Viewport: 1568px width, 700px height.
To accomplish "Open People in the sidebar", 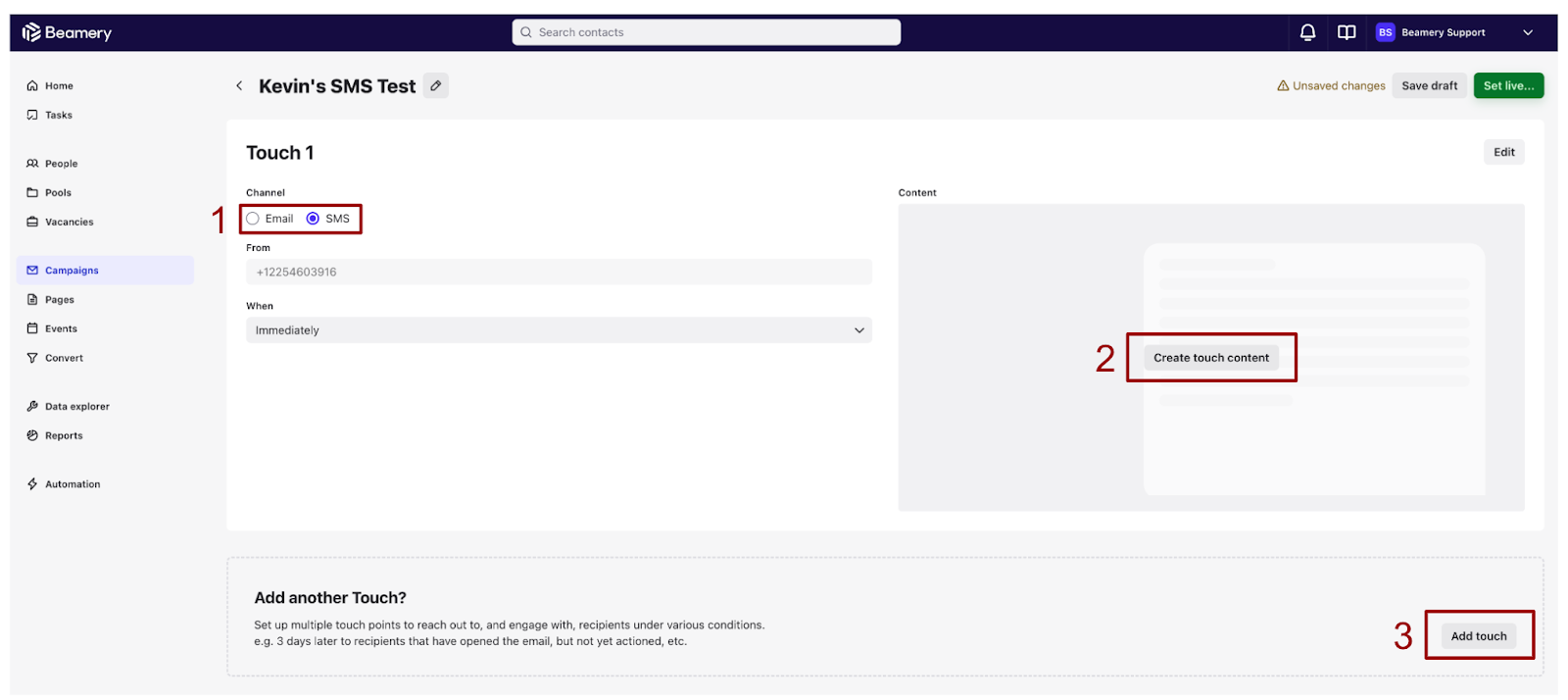I will 61,164.
